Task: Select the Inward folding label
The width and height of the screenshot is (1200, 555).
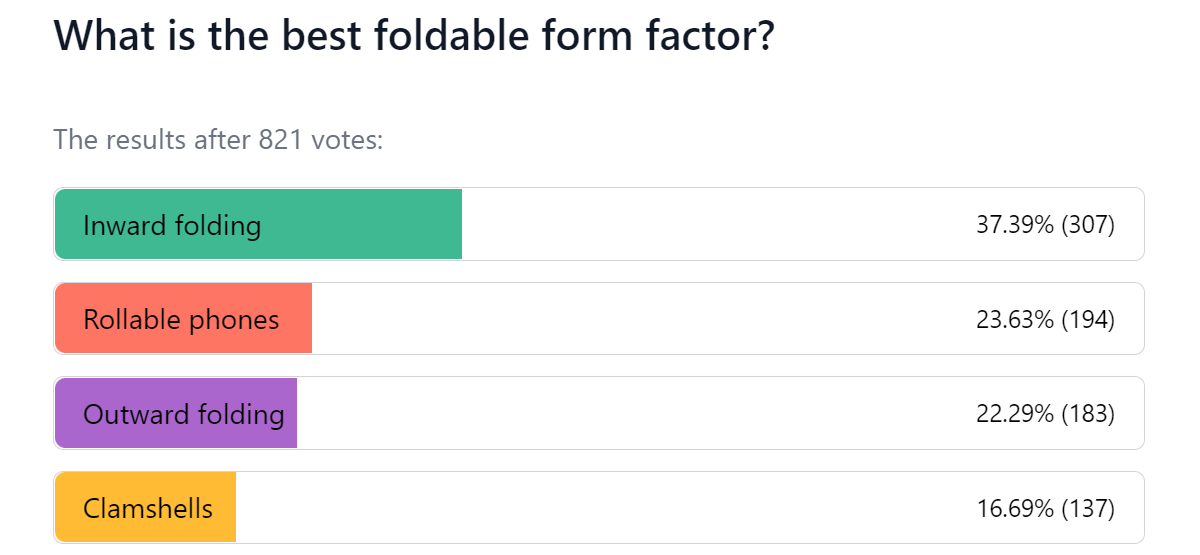Action: pos(172,225)
